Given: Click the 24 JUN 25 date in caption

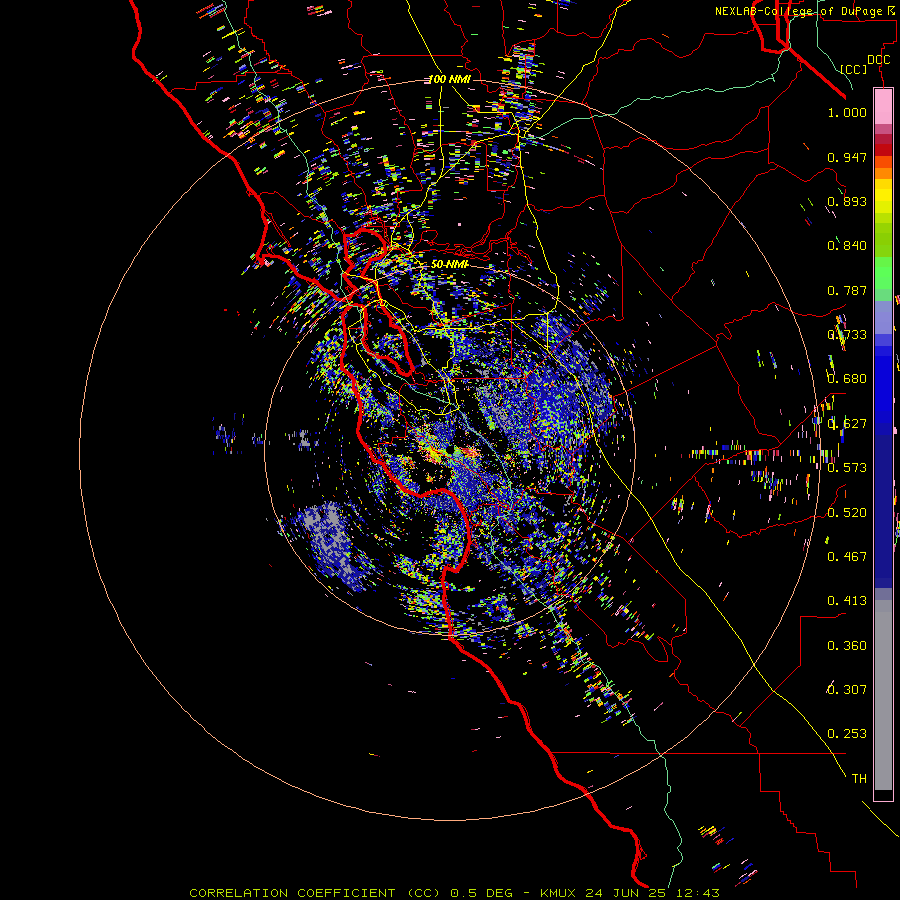Looking at the screenshot, I should [626, 893].
